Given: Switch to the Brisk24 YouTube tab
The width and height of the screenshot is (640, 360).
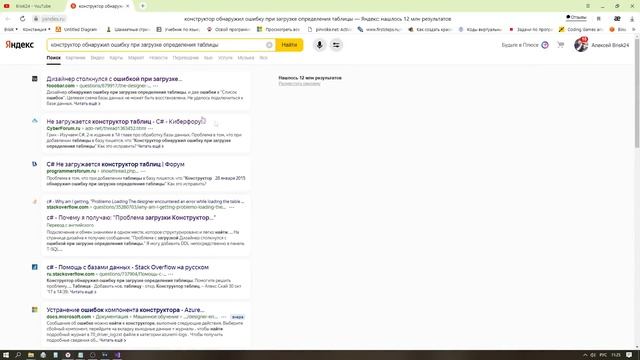Looking at the screenshot, I should tap(33, 6).
